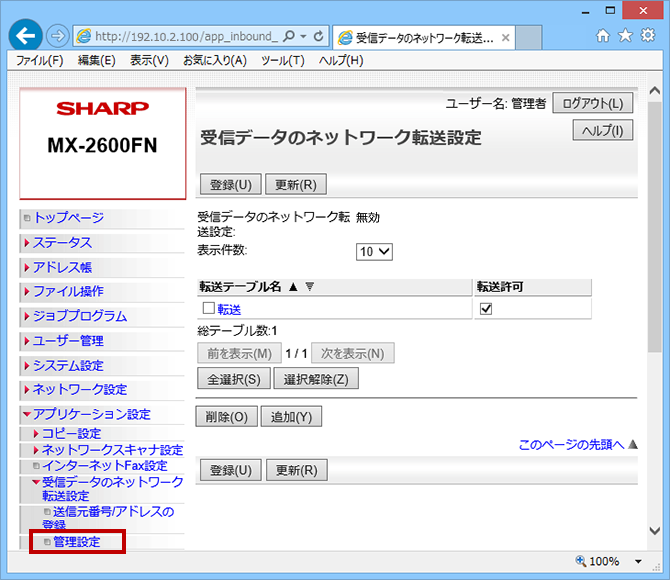Click the ログアウト(L) button
The width and height of the screenshot is (670, 580).
tap(592, 103)
